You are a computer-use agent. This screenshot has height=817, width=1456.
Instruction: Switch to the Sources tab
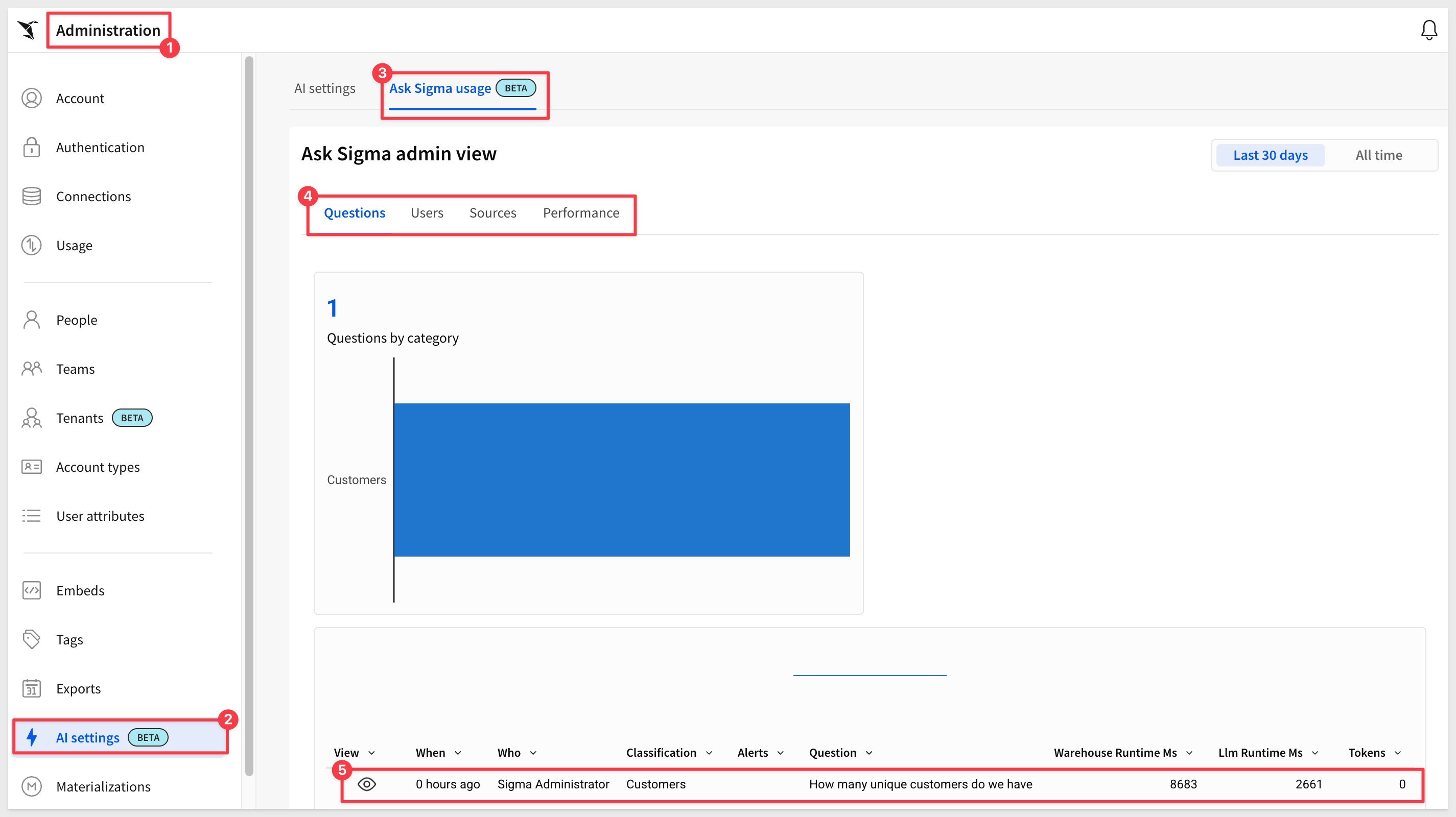(x=493, y=213)
